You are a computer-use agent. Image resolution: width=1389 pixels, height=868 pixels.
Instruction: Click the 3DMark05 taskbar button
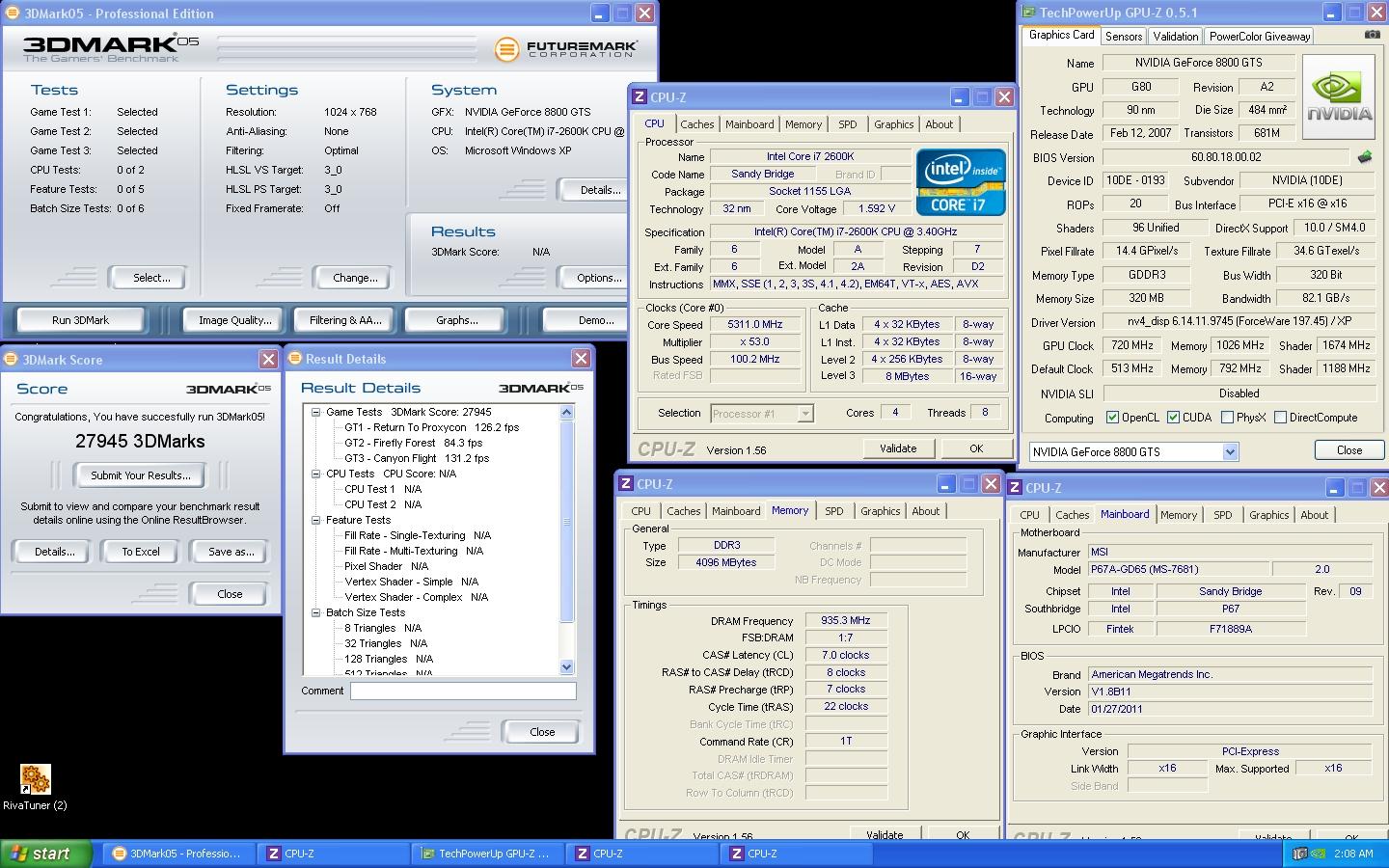pyautogui.click(x=178, y=854)
